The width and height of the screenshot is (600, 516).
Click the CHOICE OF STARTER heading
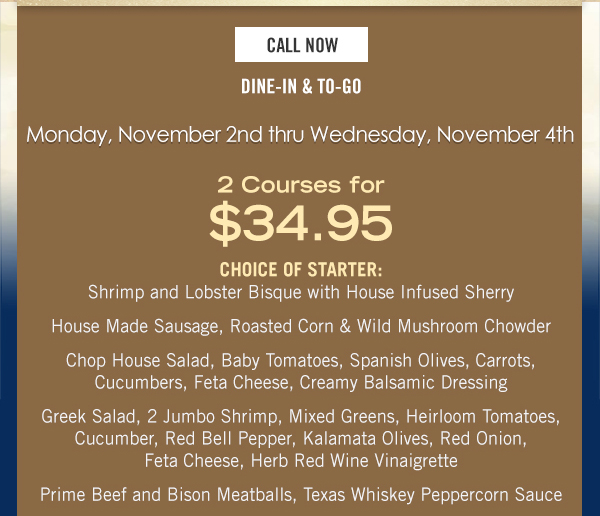(x=301, y=269)
